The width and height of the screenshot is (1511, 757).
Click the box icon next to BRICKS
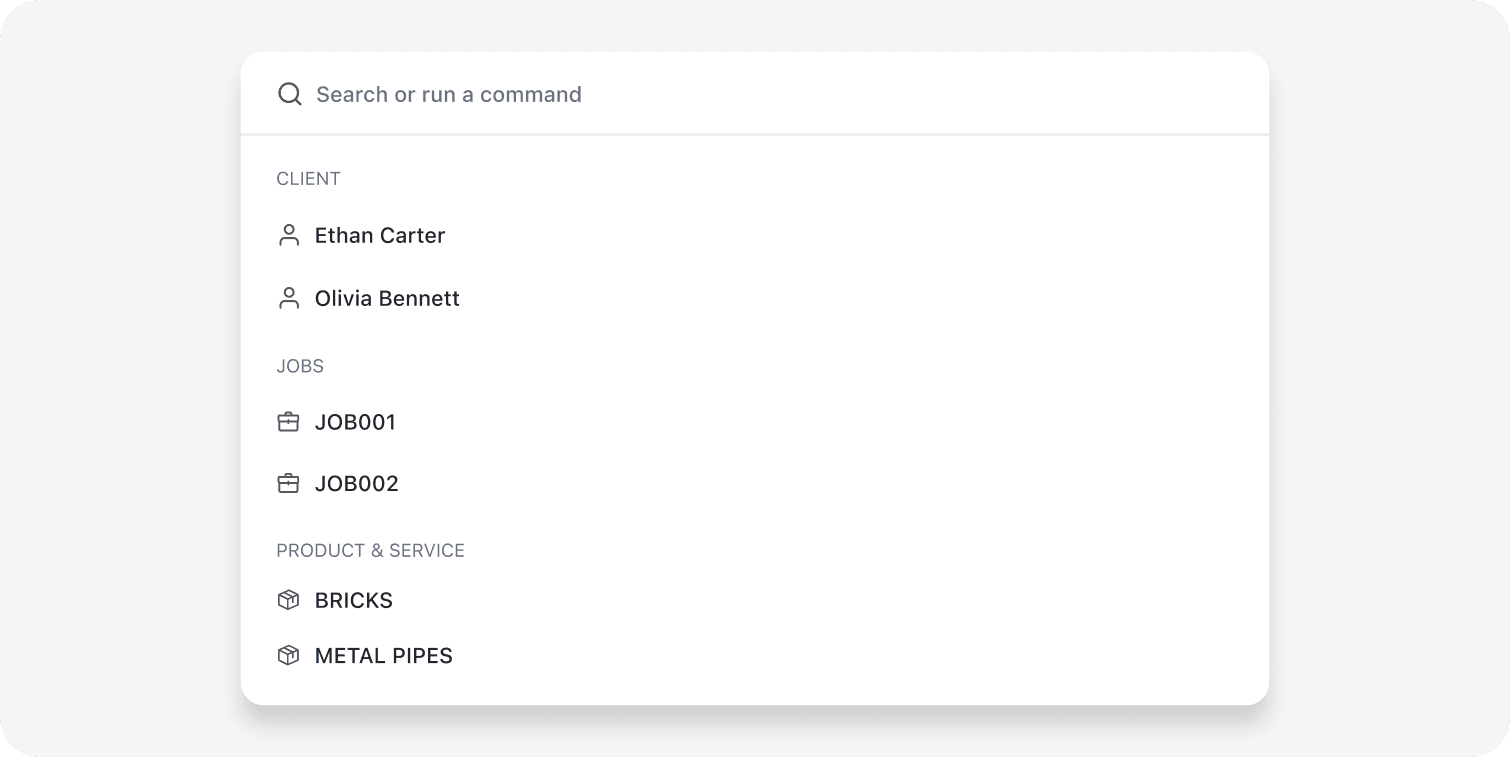tap(288, 600)
